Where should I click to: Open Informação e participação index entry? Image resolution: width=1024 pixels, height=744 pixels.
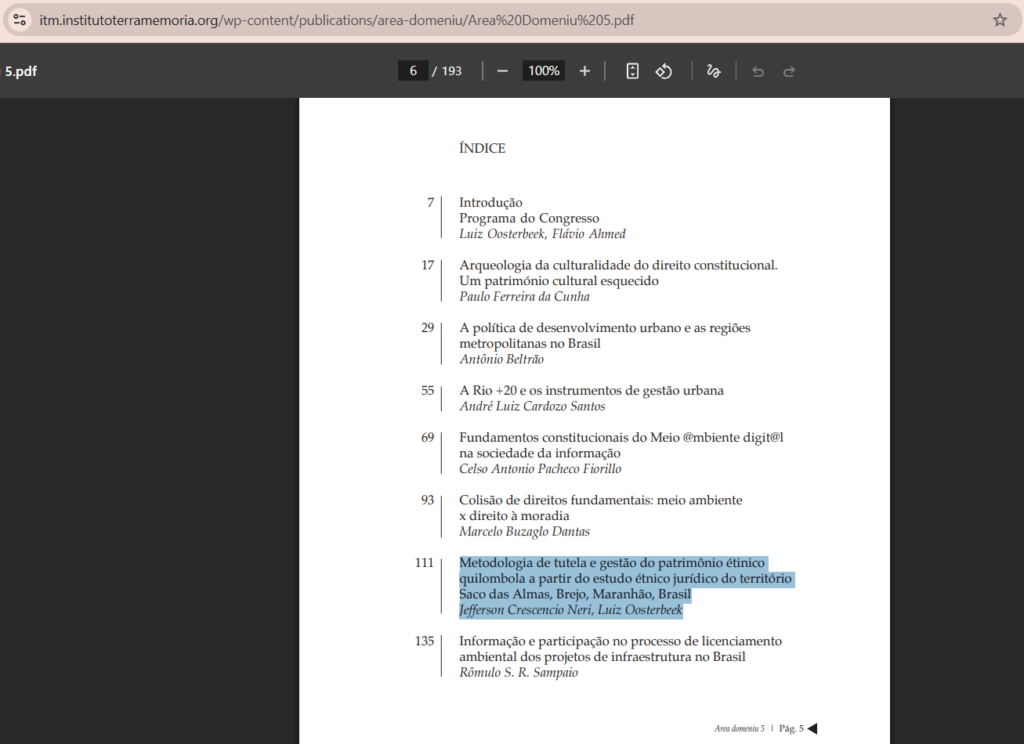[x=620, y=649]
